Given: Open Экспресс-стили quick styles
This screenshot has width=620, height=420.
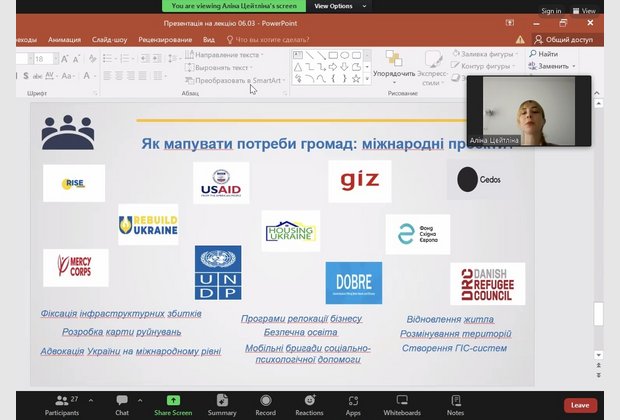Looking at the screenshot, I should pyautogui.click(x=432, y=67).
